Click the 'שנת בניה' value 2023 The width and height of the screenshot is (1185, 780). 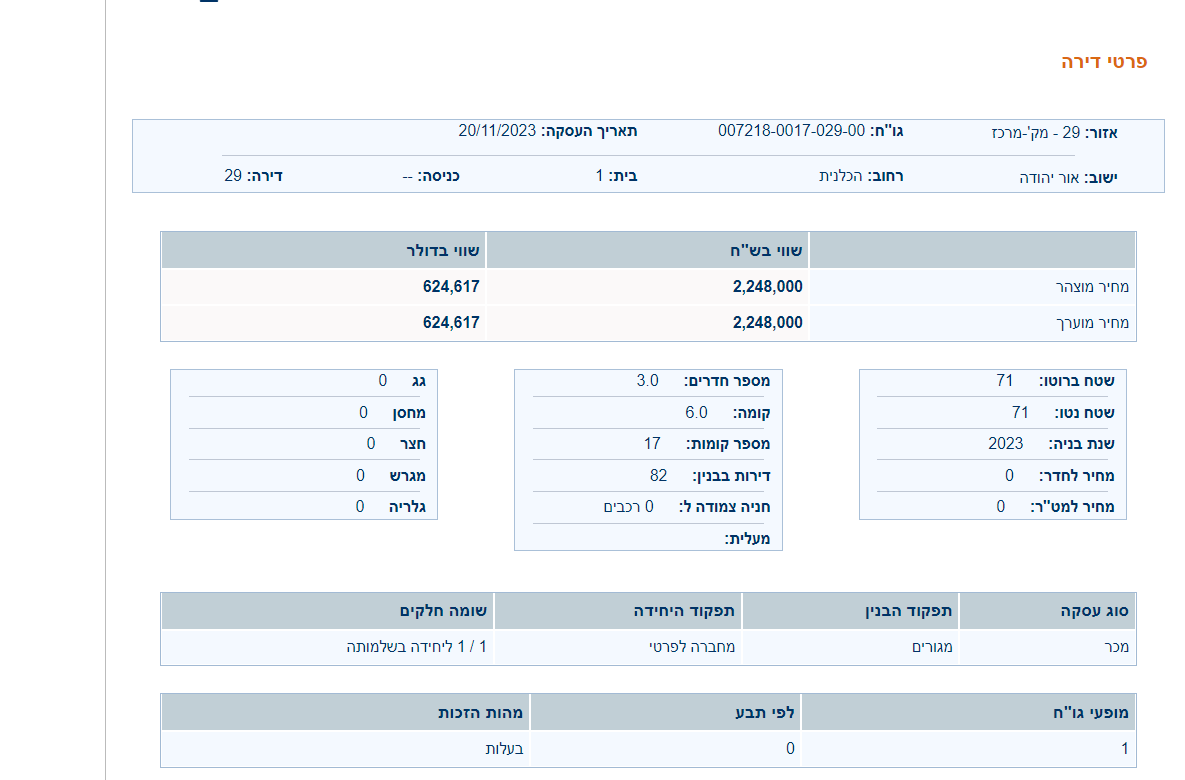[x=1005, y=444]
